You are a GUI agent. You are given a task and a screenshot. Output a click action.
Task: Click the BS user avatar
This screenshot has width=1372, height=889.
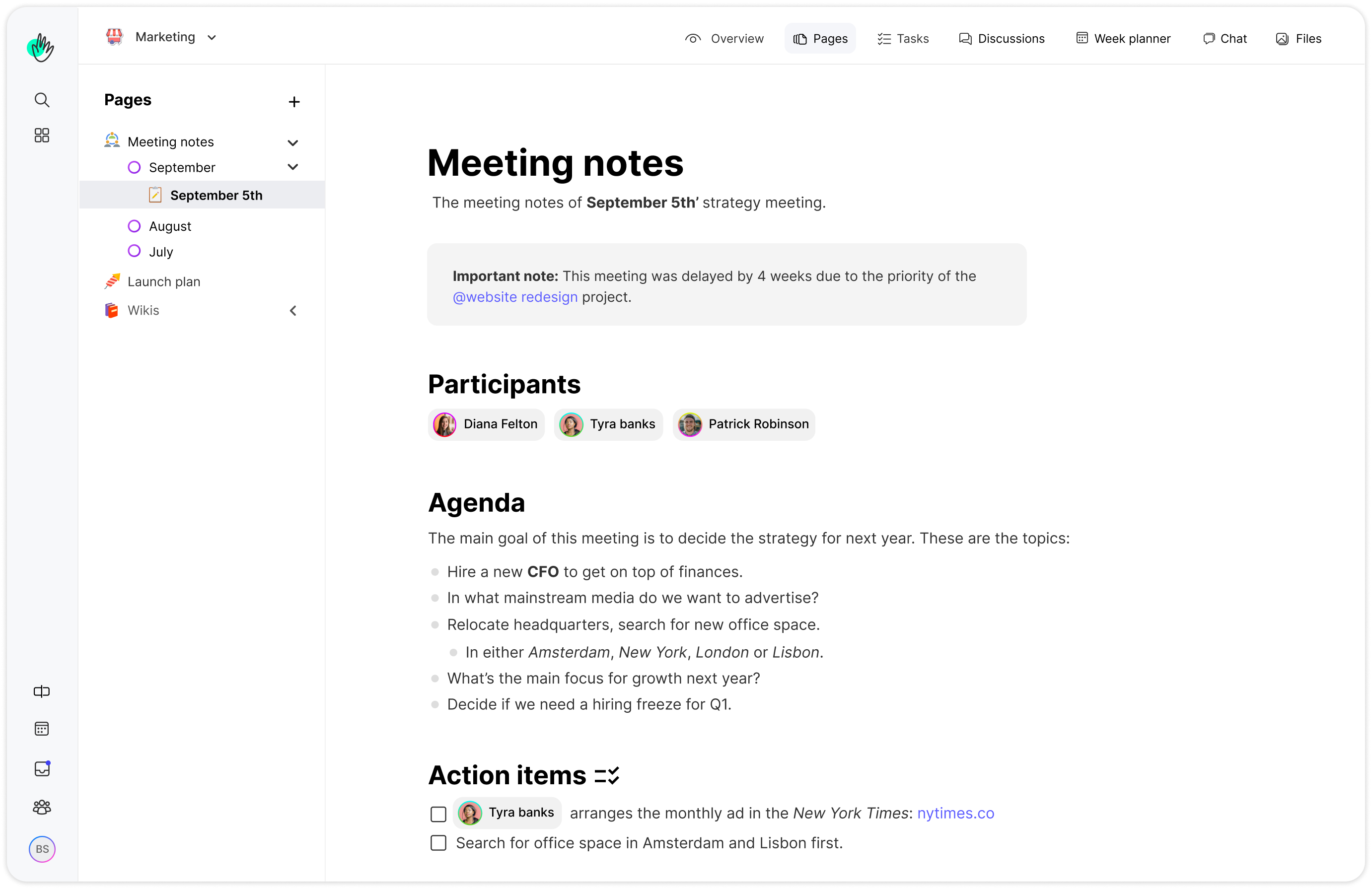point(42,849)
